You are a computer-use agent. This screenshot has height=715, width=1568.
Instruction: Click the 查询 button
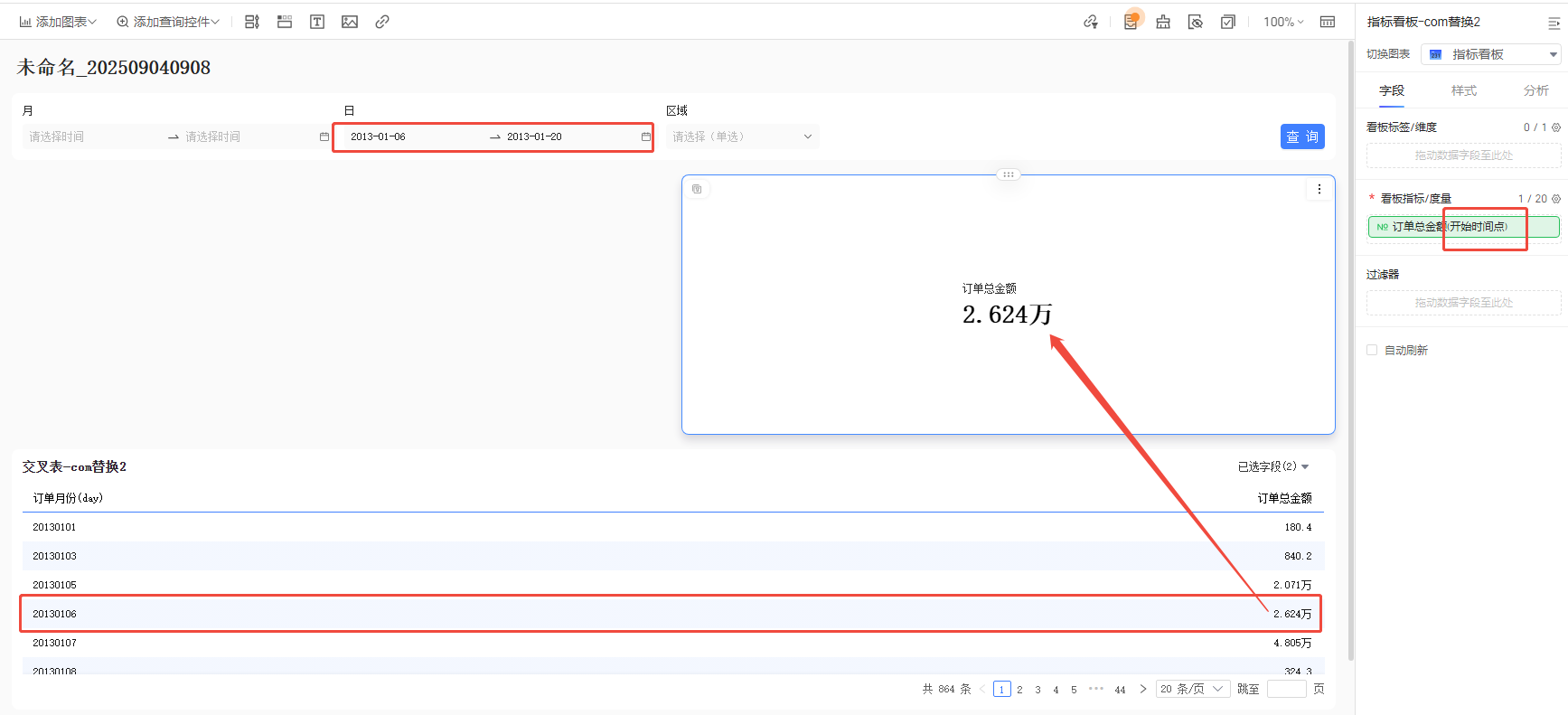point(1302,136)
